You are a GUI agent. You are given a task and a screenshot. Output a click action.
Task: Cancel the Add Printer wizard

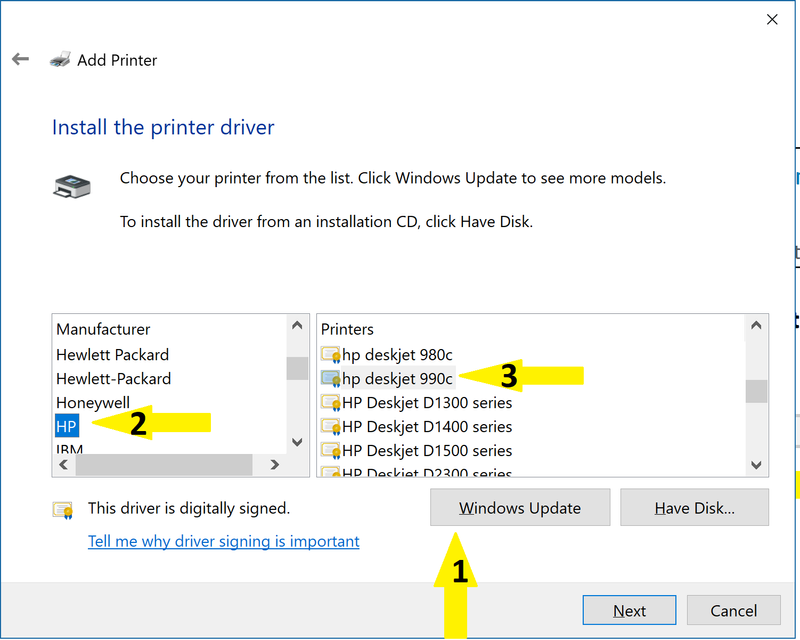coord(734,610)
